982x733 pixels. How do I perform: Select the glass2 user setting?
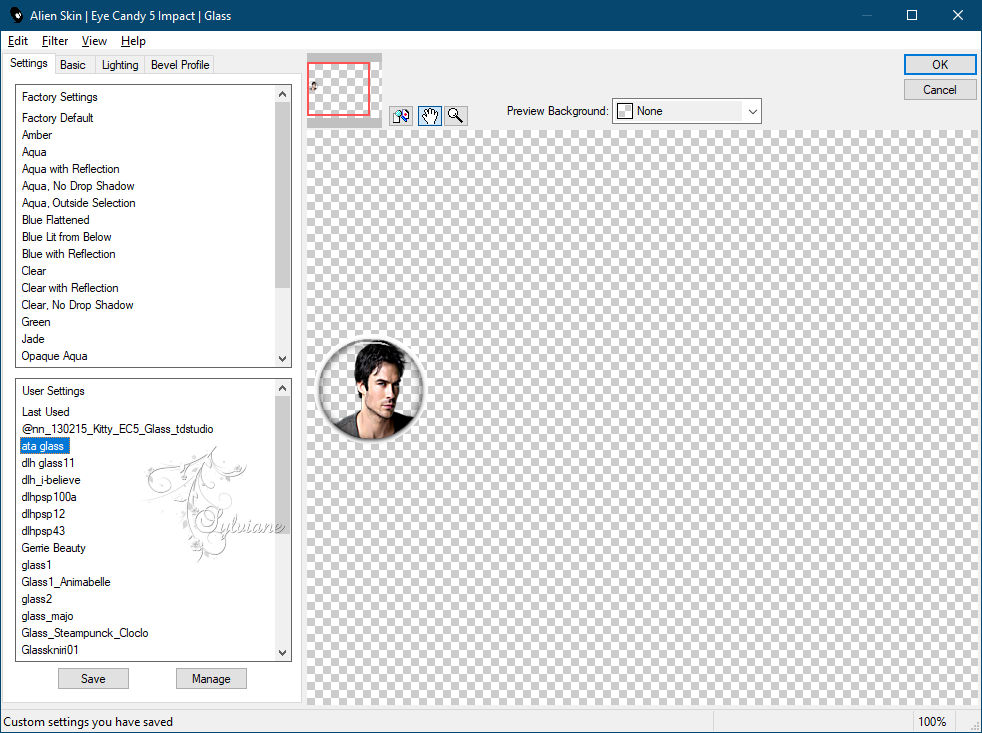(36, 598)
